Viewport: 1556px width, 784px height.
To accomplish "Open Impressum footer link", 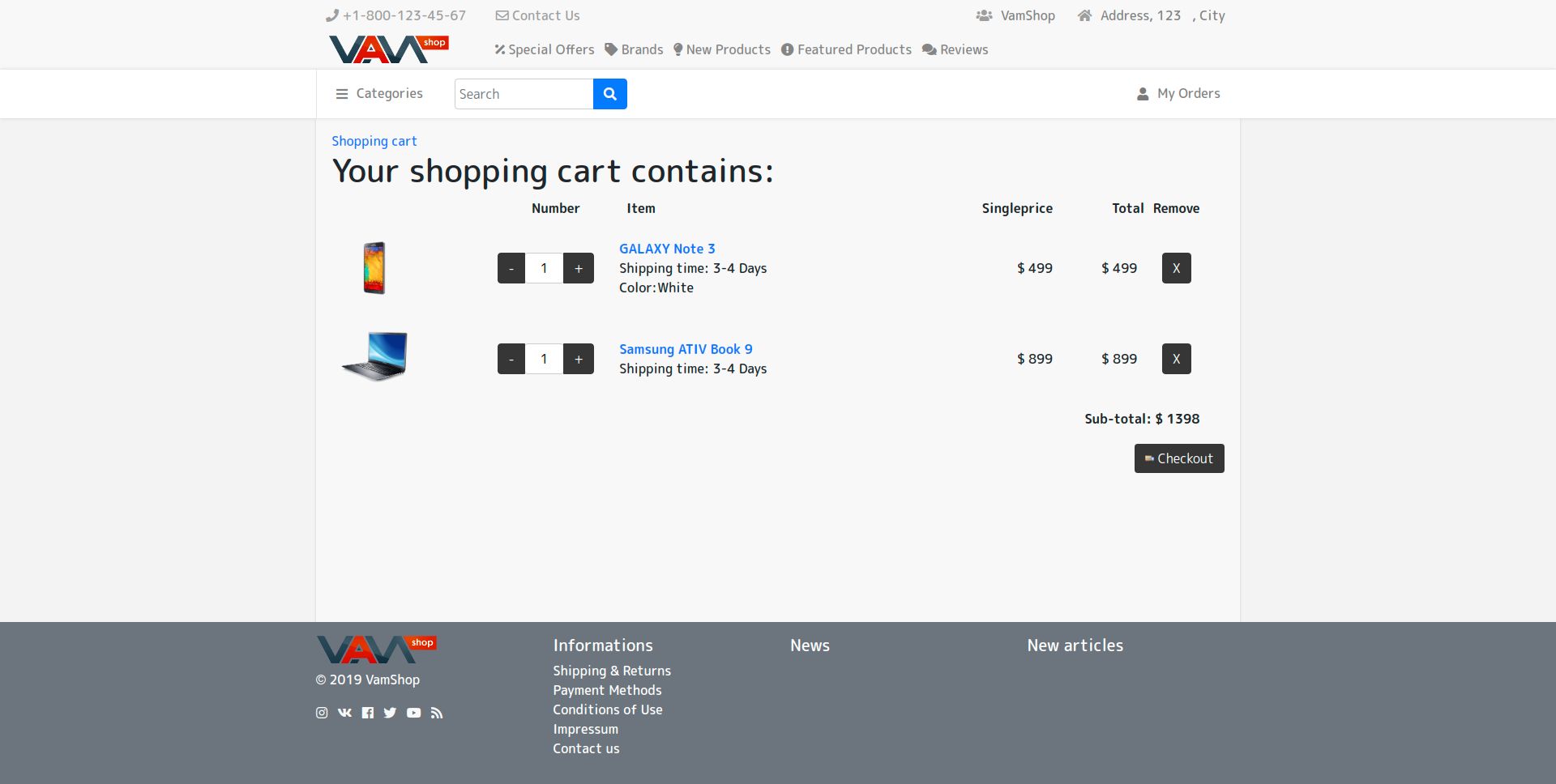I will pos(585,729).
